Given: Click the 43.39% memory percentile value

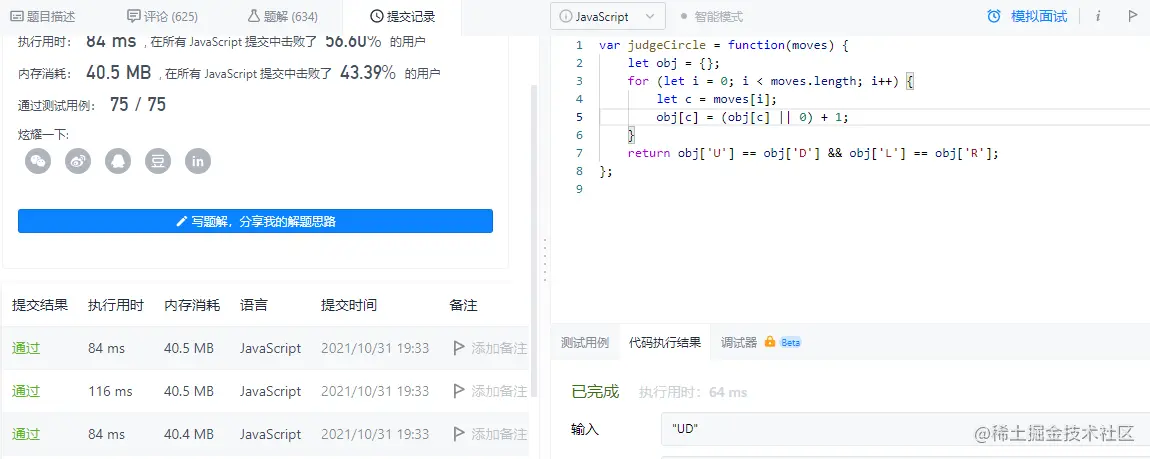Looking at the screenshot, I should pyautogui.click(x=367, y=73).
